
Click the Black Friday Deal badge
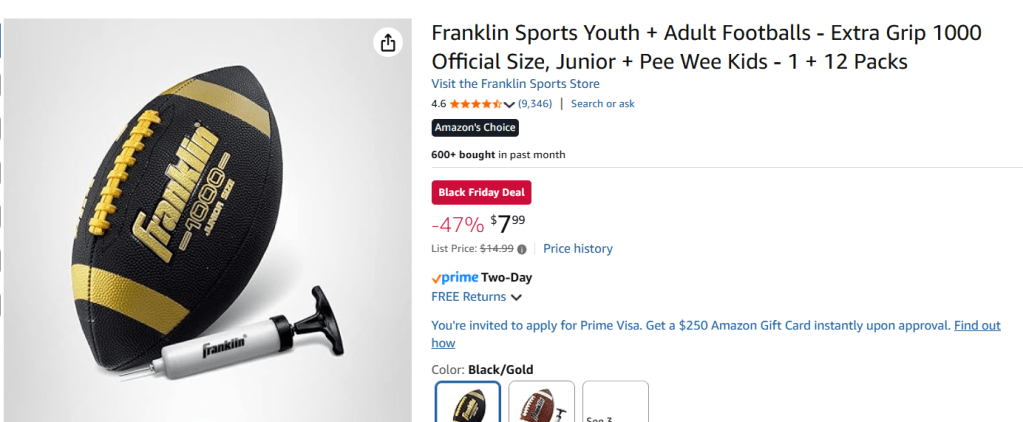click(x=481, y=192)
